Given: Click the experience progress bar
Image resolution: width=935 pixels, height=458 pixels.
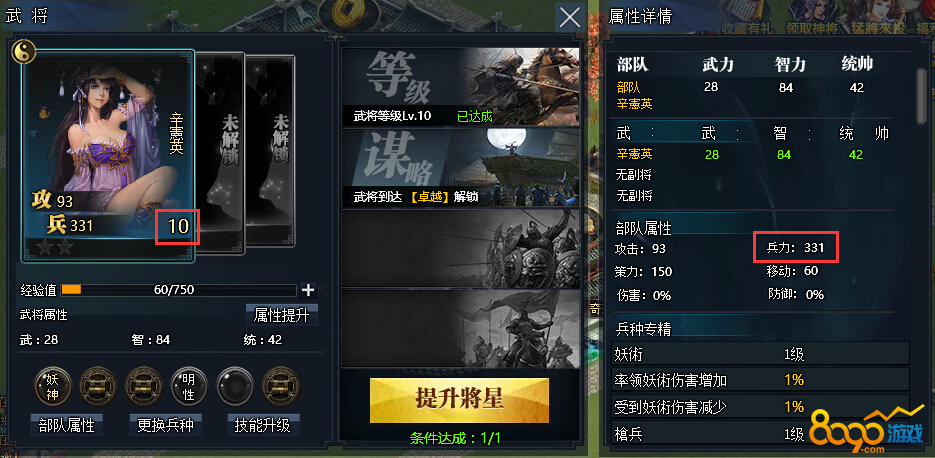Looking at the screenshot, I should point(178,290).
